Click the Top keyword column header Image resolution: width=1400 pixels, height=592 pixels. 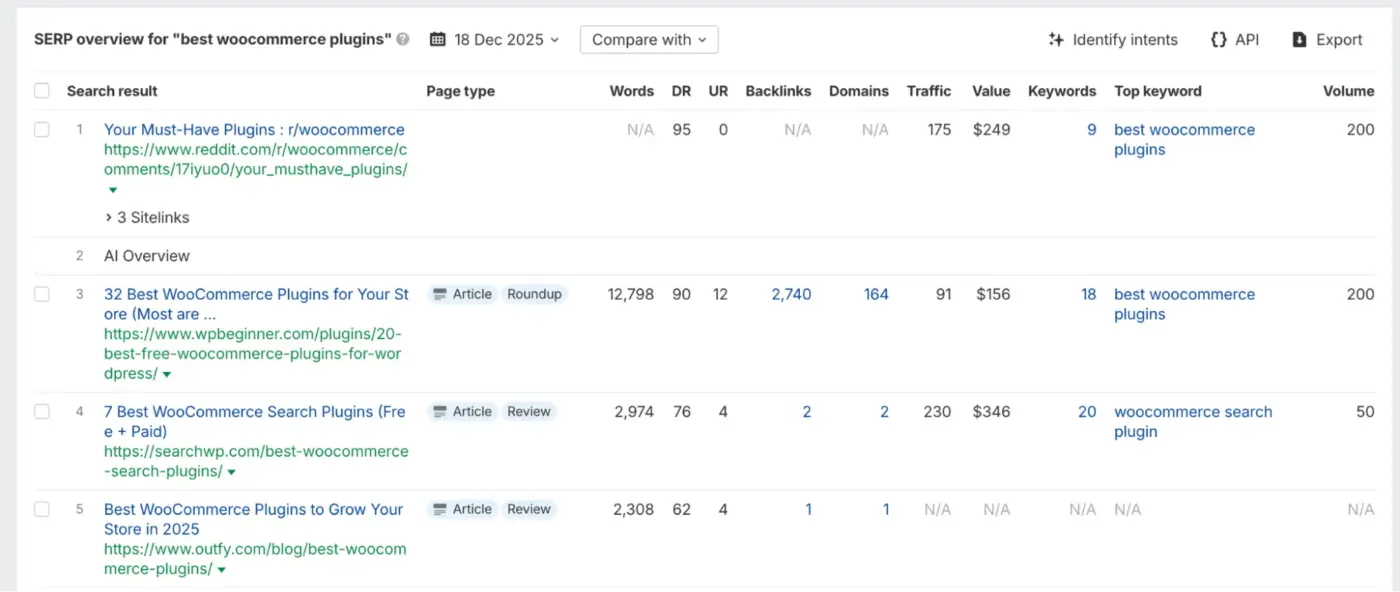pos(1158,91)
